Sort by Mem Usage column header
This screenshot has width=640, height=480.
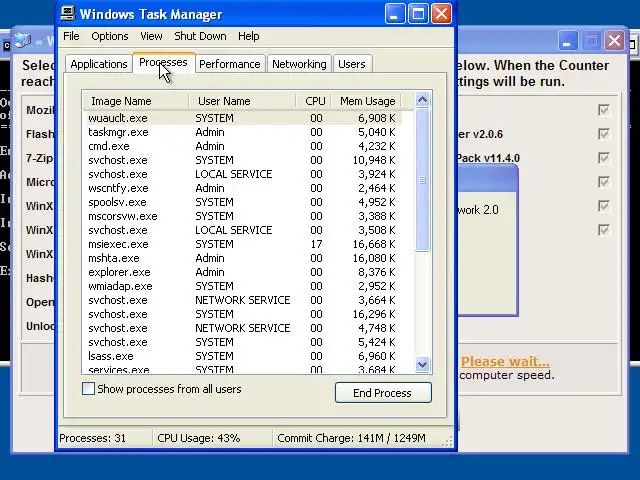366,101
